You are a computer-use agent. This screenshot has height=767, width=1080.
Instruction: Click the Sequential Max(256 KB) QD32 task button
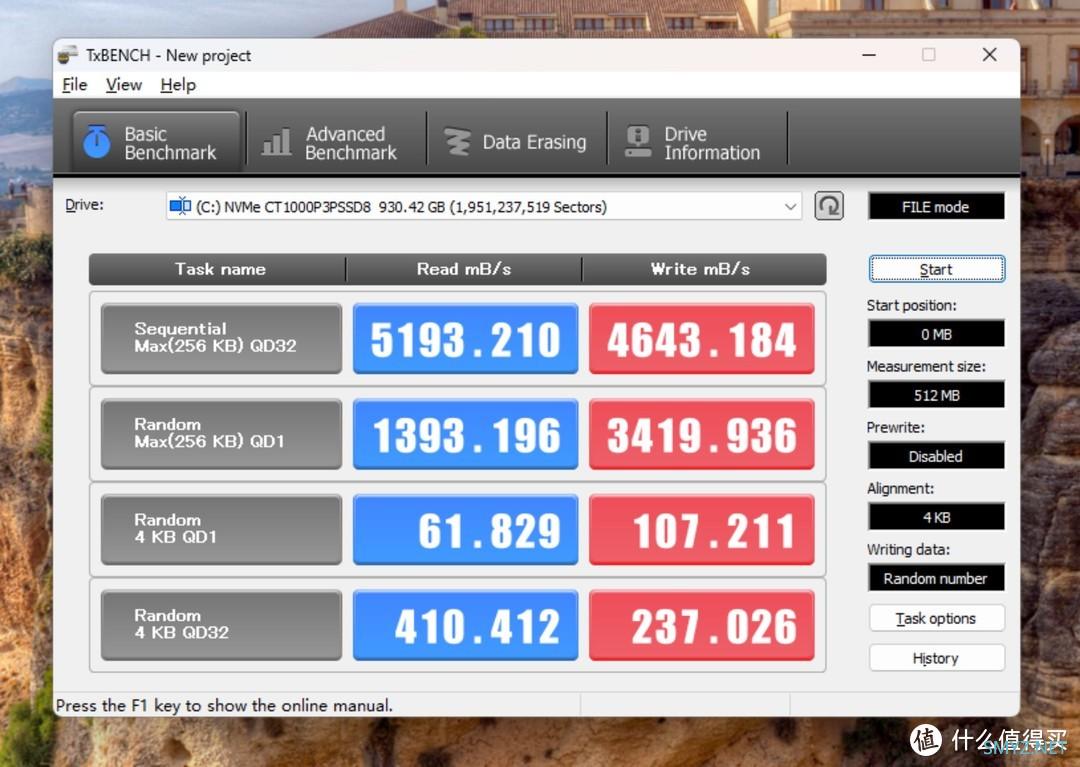[221, 338]
